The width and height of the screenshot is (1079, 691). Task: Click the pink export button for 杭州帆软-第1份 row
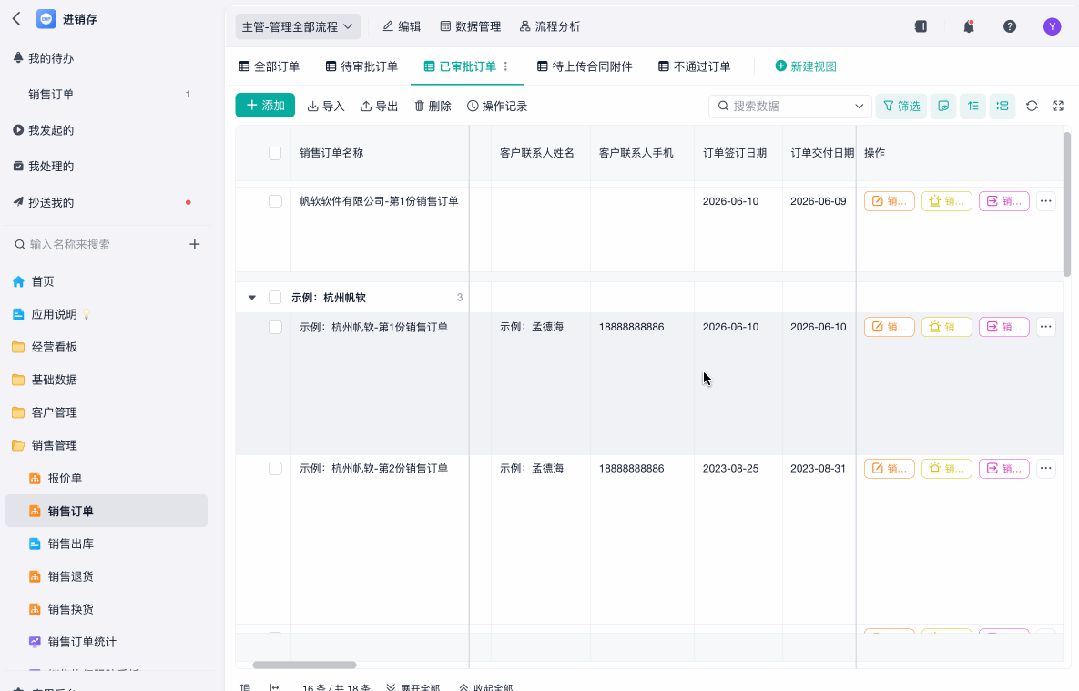(1004, 326)
